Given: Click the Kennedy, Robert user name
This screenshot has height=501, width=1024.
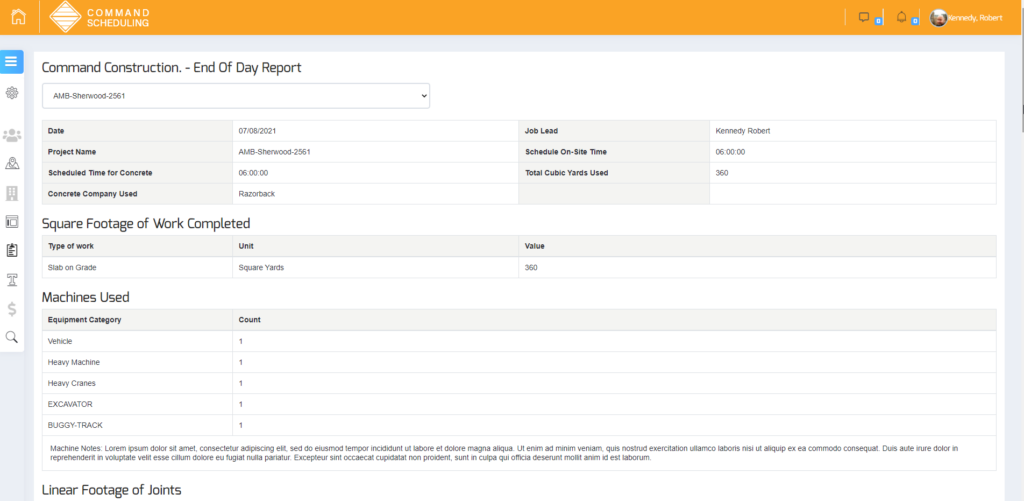Looking at the screenshot, I should tap(979, 18).
